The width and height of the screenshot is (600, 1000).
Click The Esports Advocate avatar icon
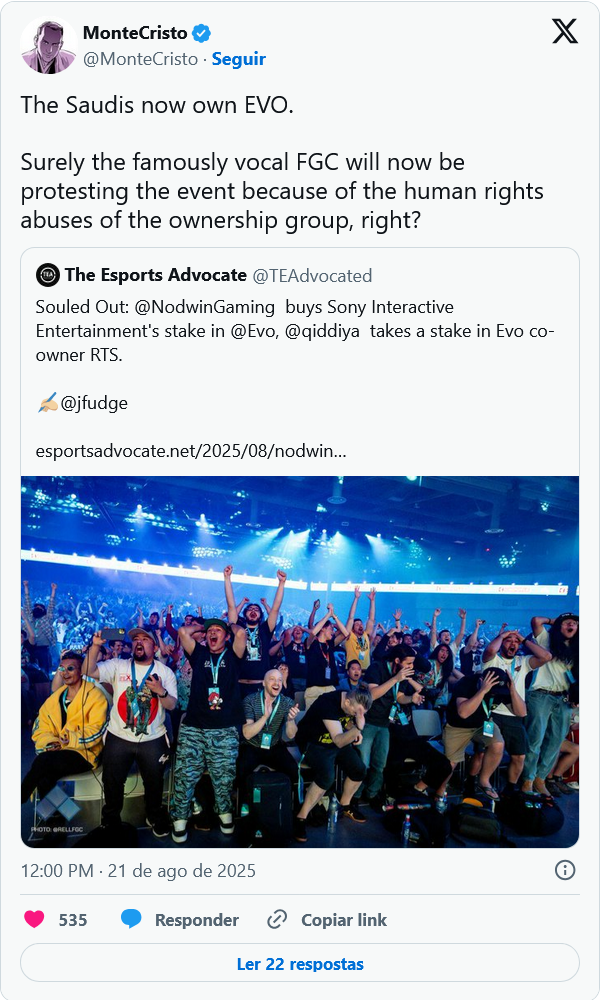point(47,275)
